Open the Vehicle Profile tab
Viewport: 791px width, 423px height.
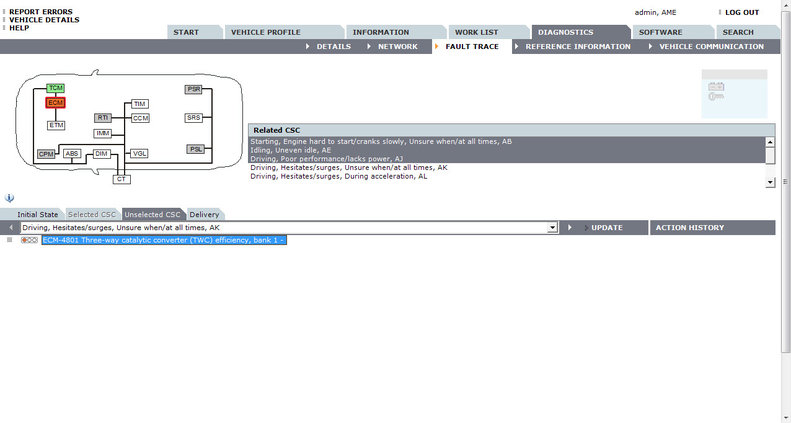pyautogui.click(x=264, y=32)
